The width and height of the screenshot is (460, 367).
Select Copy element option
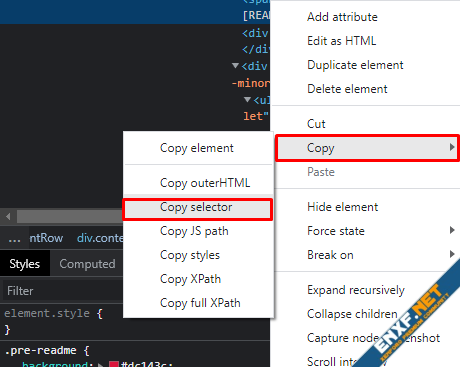[197, 148]
